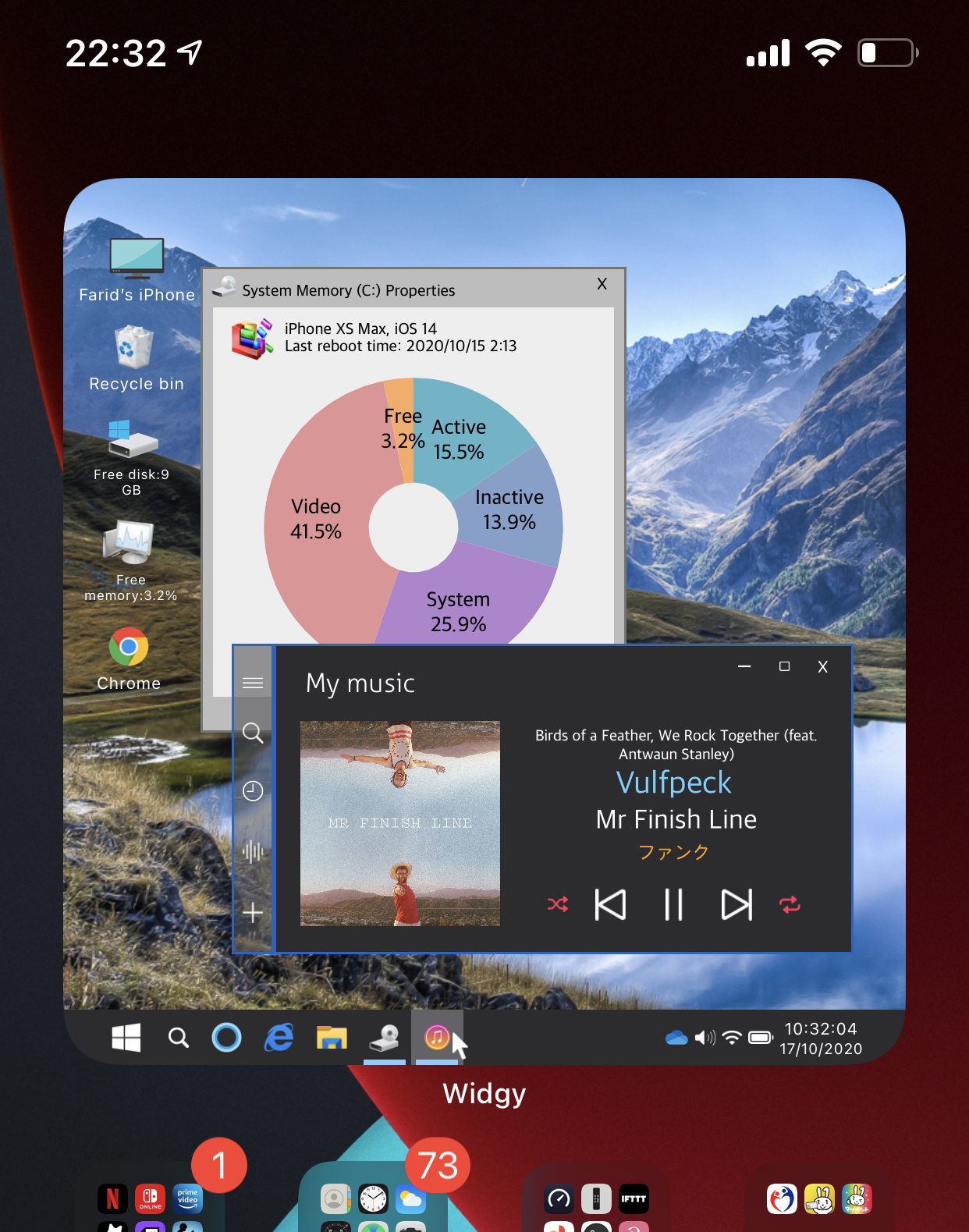The width and height of the screenshot is (969, 1232).
Task: Open recently played clock icon
Action: (253, 791)
